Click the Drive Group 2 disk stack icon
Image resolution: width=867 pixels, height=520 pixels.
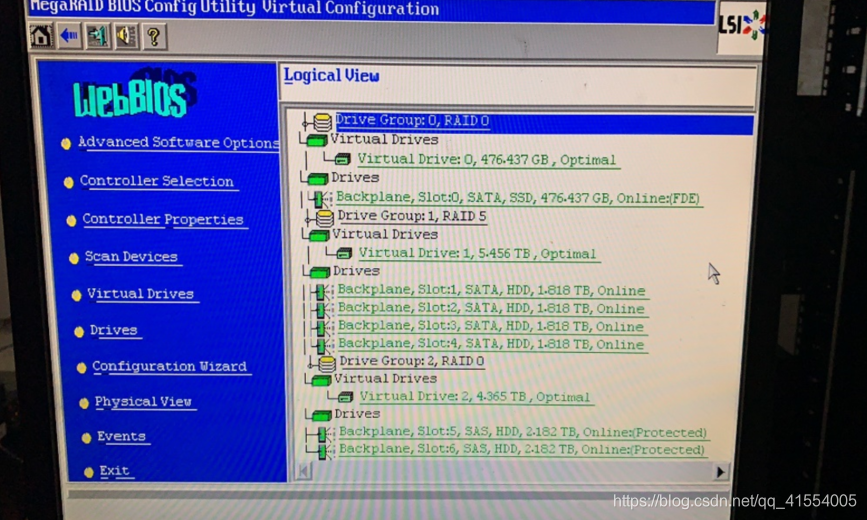(x=327, y=363)
